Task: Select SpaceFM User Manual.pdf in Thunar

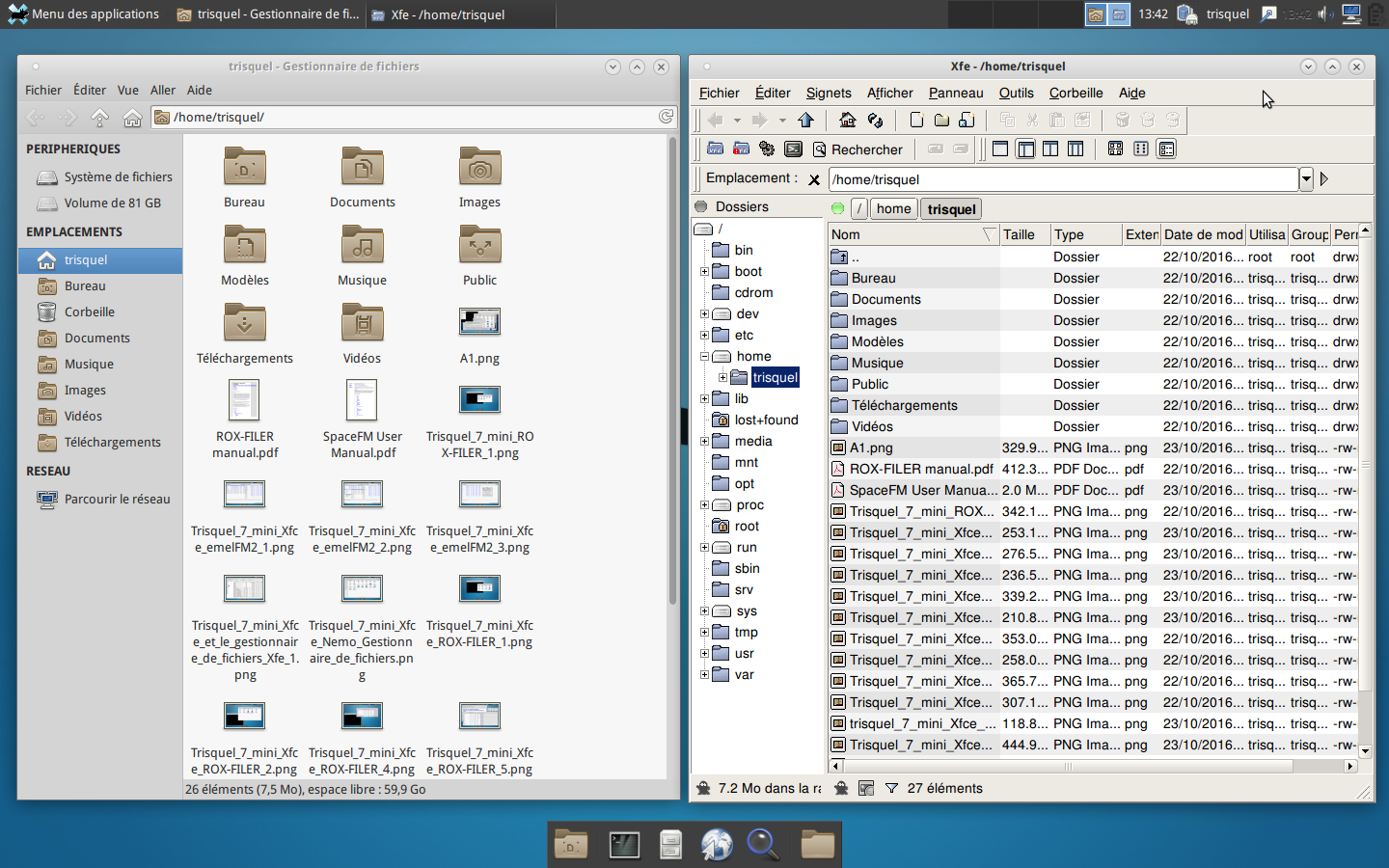Action: pyautogui.click(x=362, y=399)
